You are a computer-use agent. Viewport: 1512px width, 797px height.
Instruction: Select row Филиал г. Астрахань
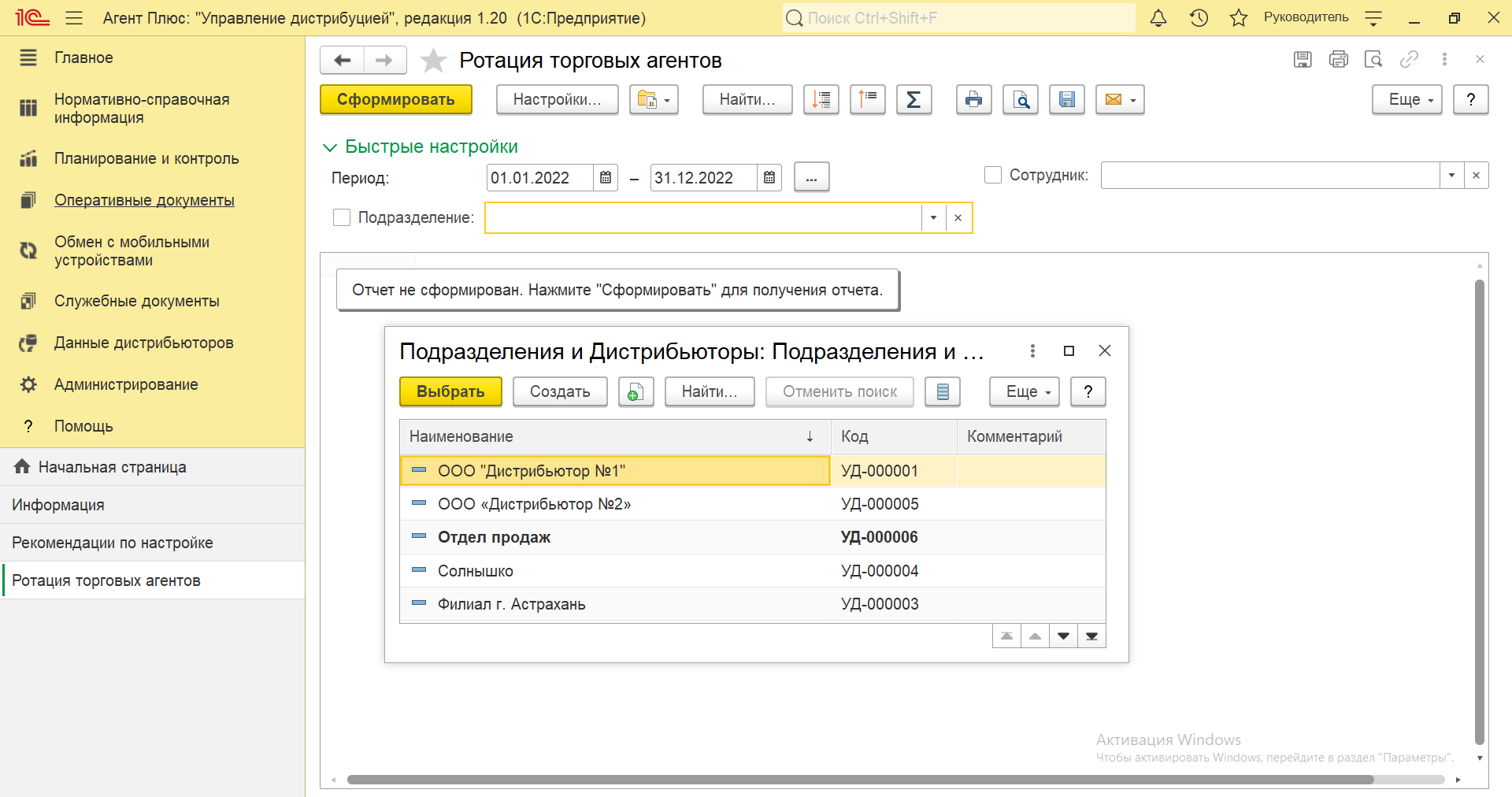(x=753, y=604)
